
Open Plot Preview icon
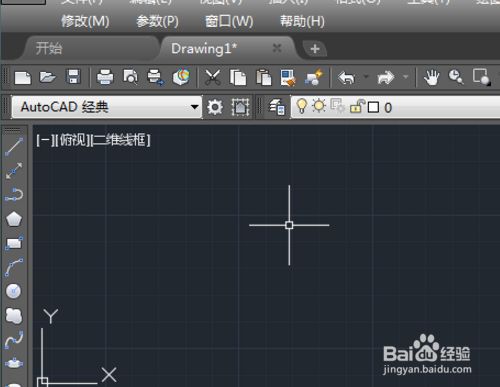click(130, 77)
